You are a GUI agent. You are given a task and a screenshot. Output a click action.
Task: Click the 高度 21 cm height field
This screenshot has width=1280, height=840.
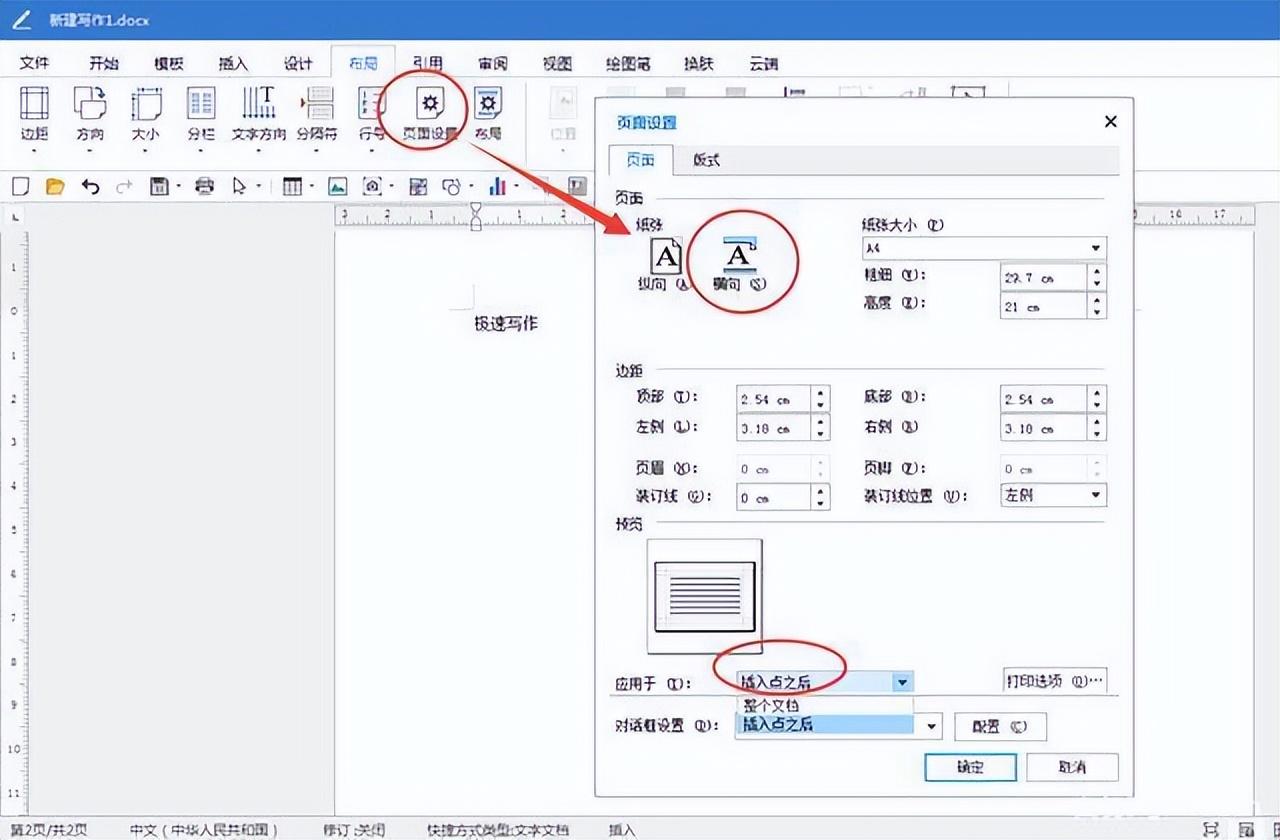point(1044,306)
